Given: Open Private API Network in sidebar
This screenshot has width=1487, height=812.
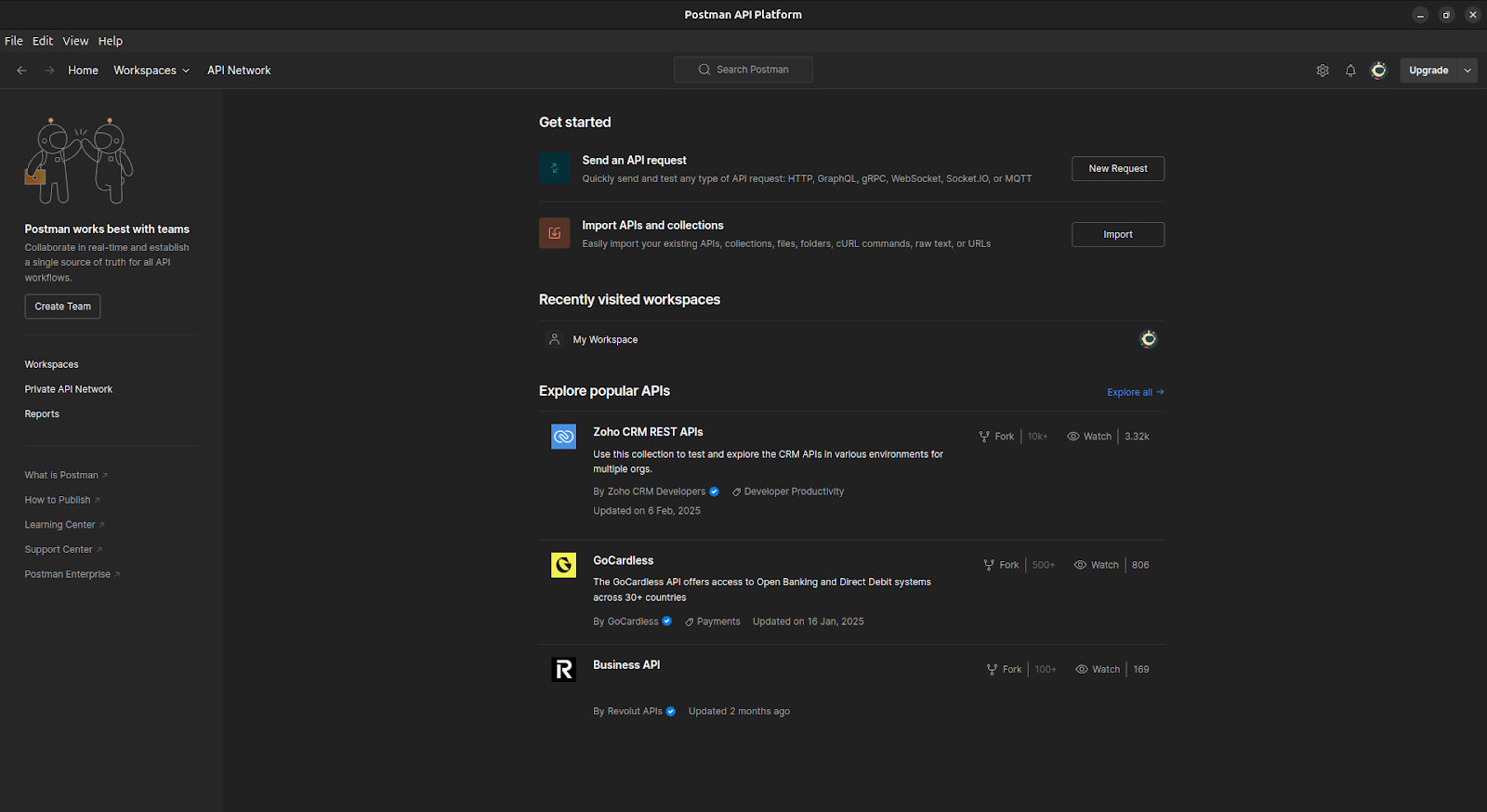Looking at the screenshot, I should click(68, 389).
